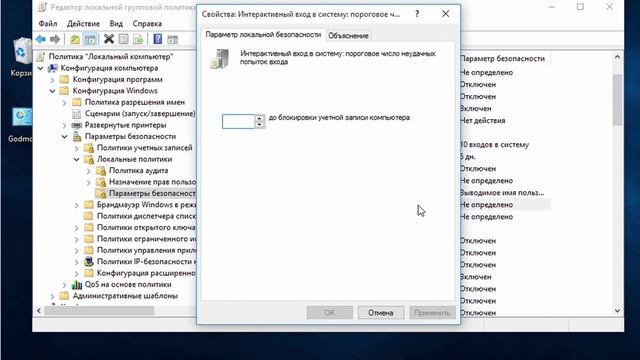This screenshot has height=360, width=640.
Task: Expand the Политики учетных записей node
Action: click(x=77, y=148)
